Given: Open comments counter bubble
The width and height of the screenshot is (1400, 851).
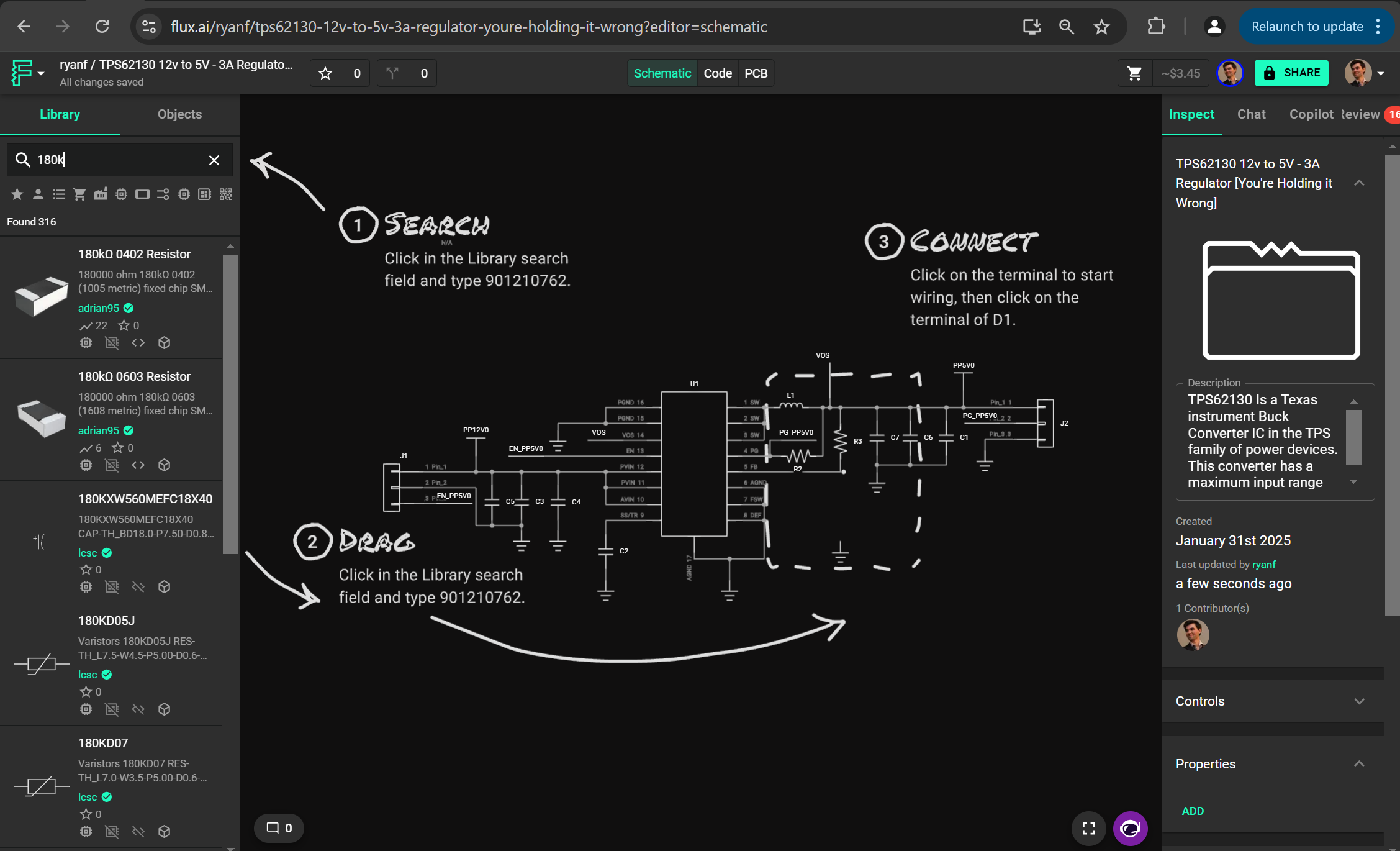Looking at the screenshot, I should pyautogui.click(x=279, y=828).
